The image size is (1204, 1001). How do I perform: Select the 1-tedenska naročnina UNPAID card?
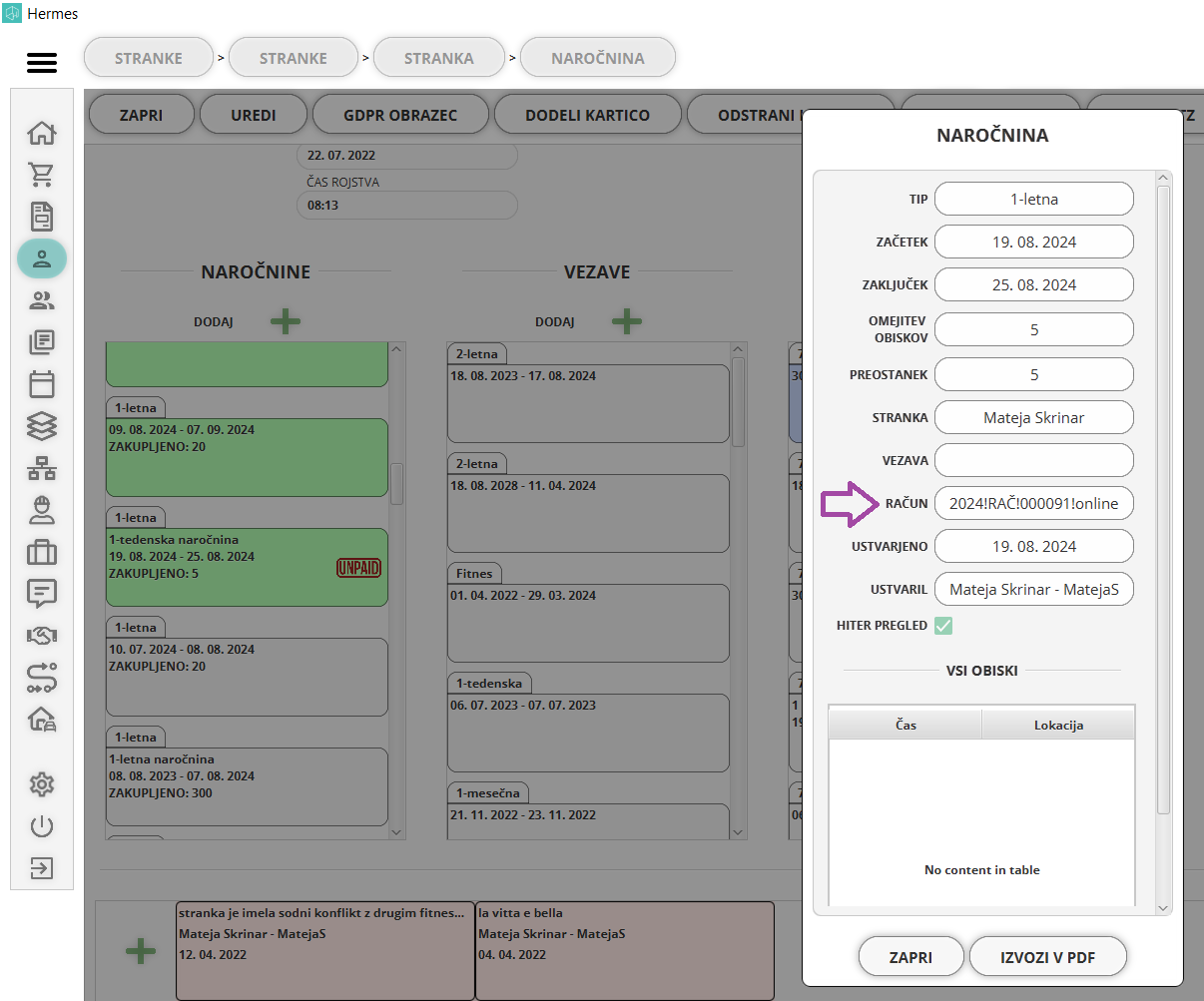point(247,567)
